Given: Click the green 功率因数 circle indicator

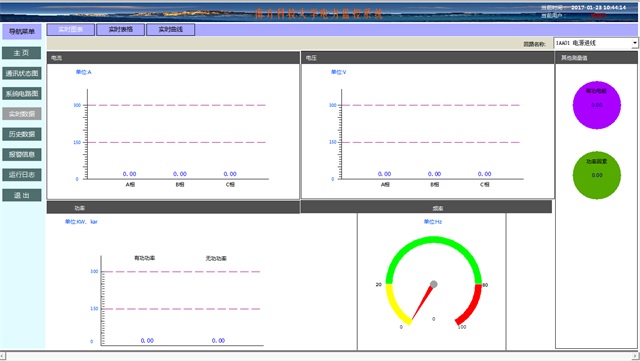Looking at the screenshot, I should click(596, 175).
